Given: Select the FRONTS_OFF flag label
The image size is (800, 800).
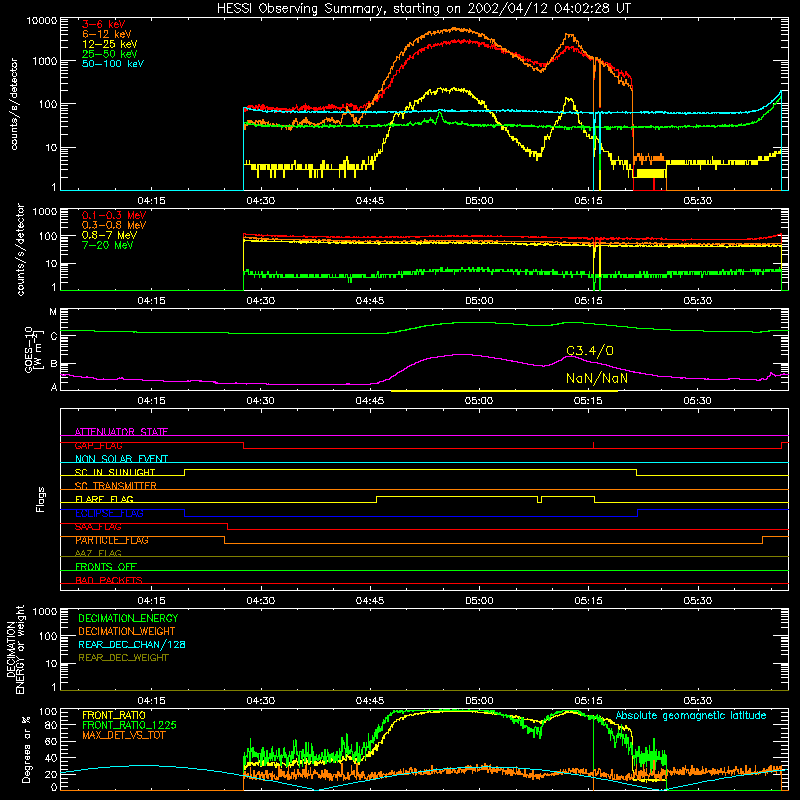Looking at the screenshot, I should point(106,567).
